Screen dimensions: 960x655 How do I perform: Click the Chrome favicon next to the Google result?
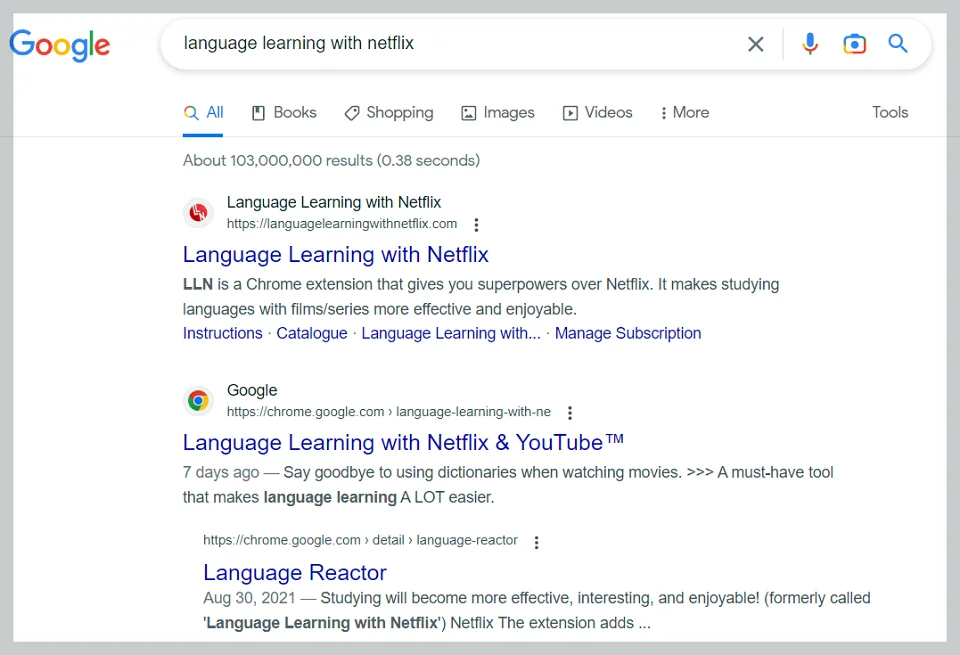(x=198, y=400)
